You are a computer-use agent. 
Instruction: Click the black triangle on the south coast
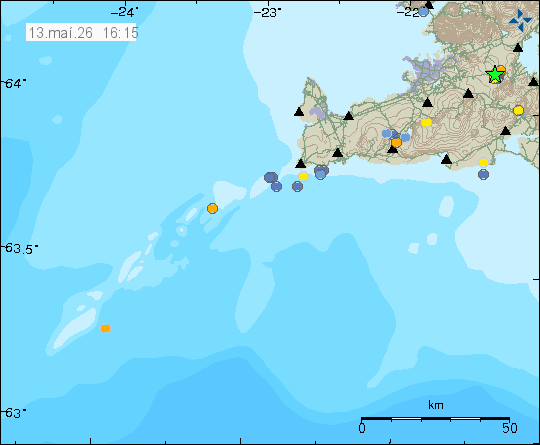[x=446, y=159]
